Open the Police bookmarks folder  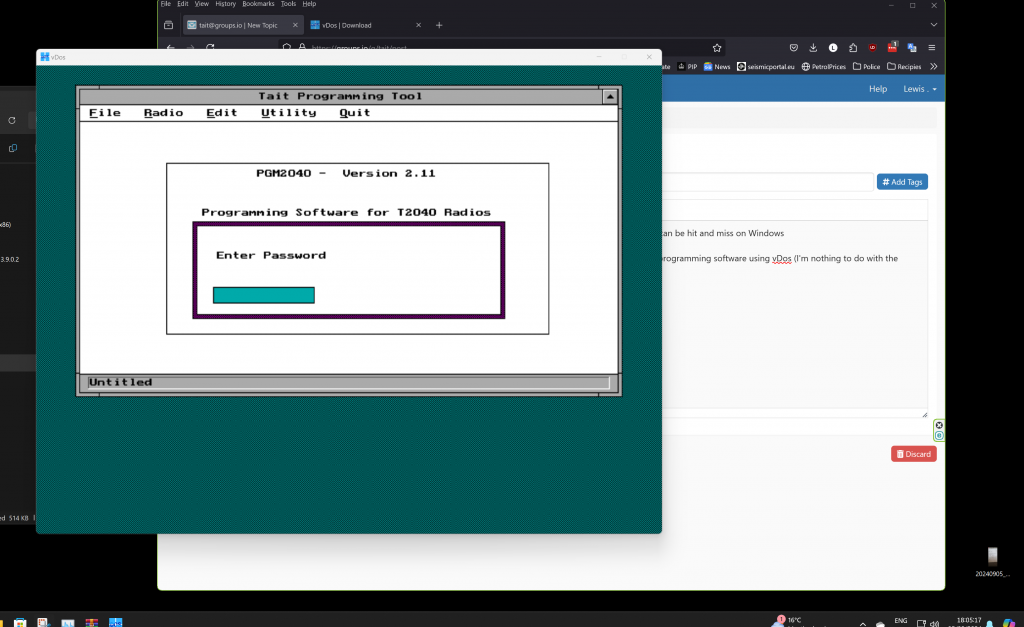(864, 67)
